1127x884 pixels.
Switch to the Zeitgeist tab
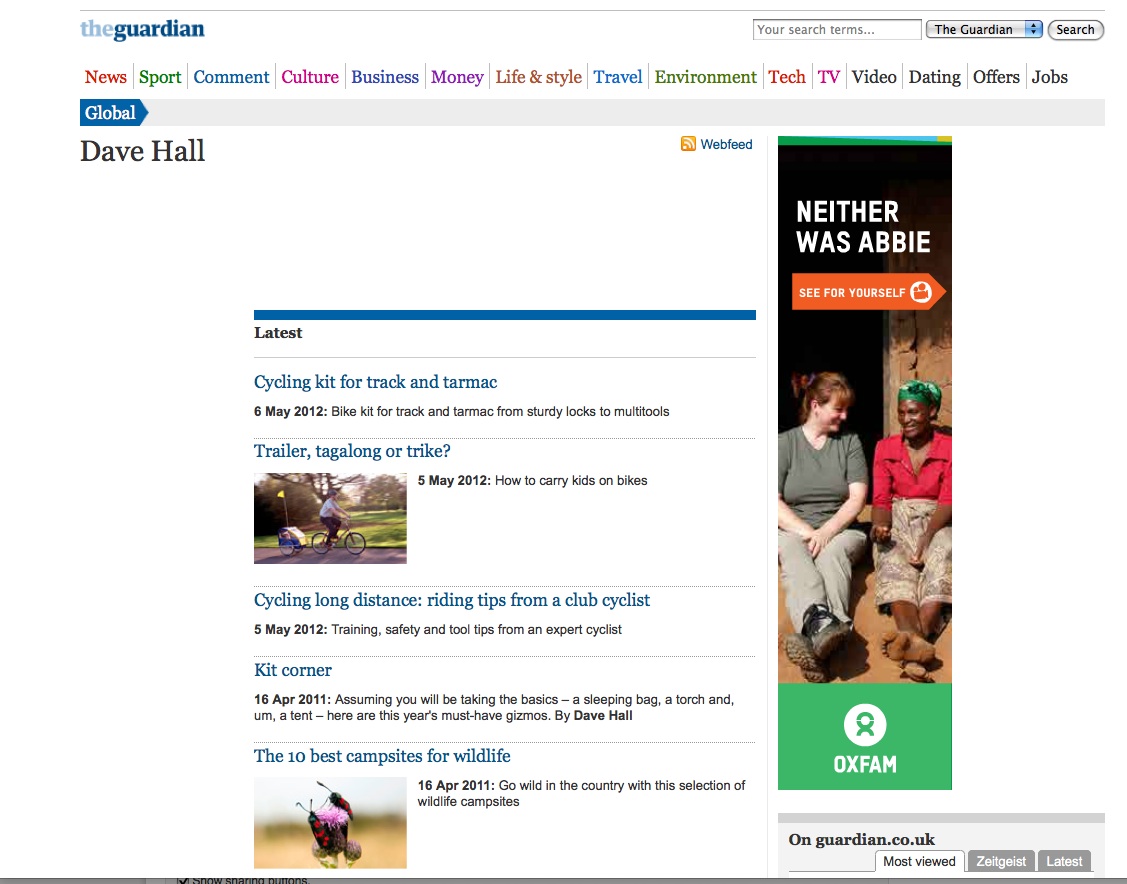(1000, 861)
